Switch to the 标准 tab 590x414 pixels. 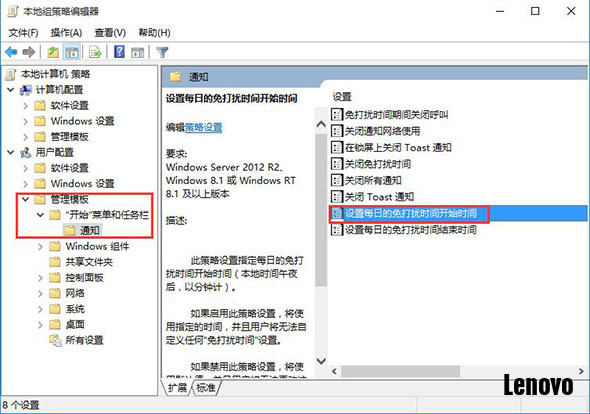(x=206, y=387)
